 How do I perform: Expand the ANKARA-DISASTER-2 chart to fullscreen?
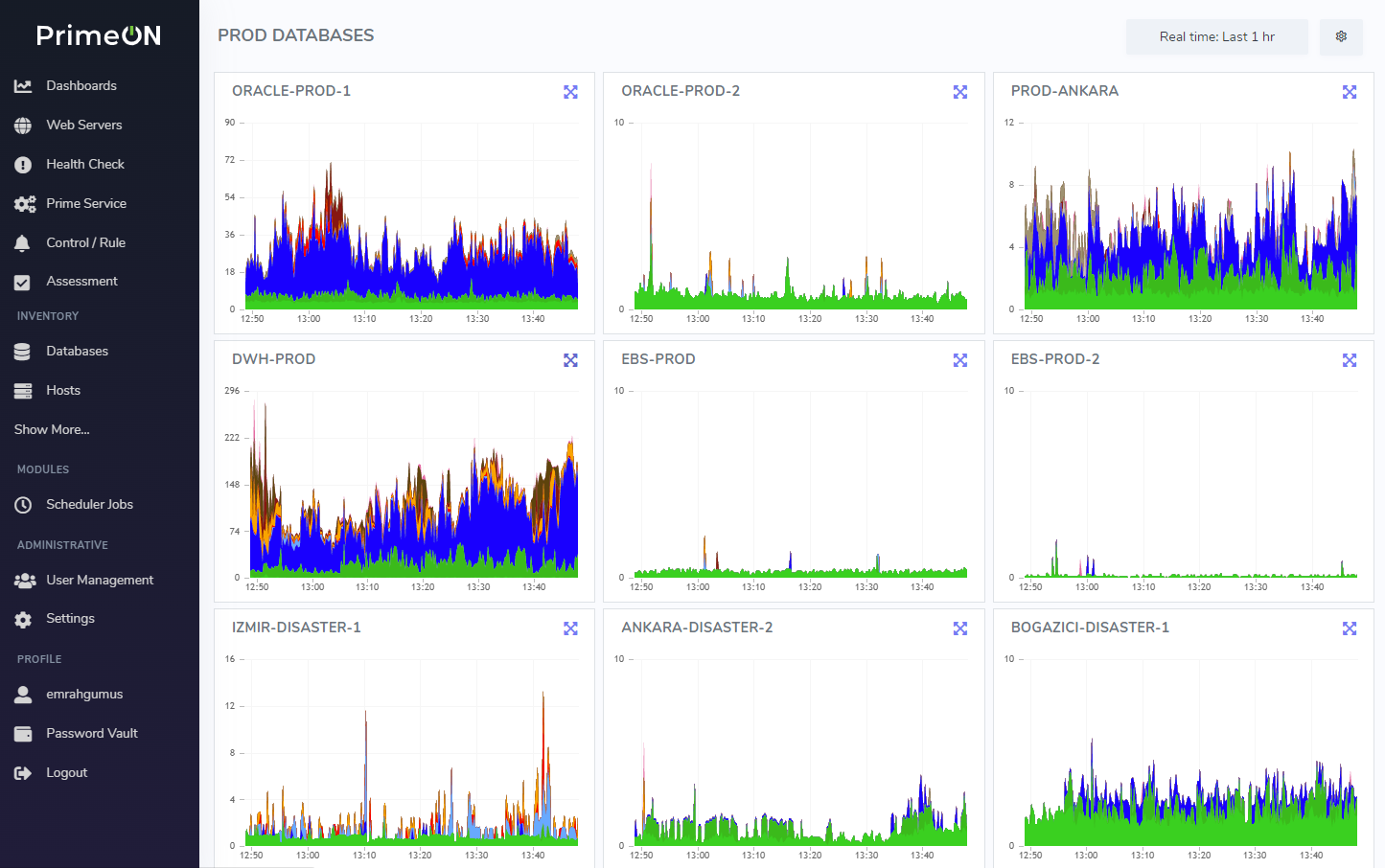pos(960,628)
